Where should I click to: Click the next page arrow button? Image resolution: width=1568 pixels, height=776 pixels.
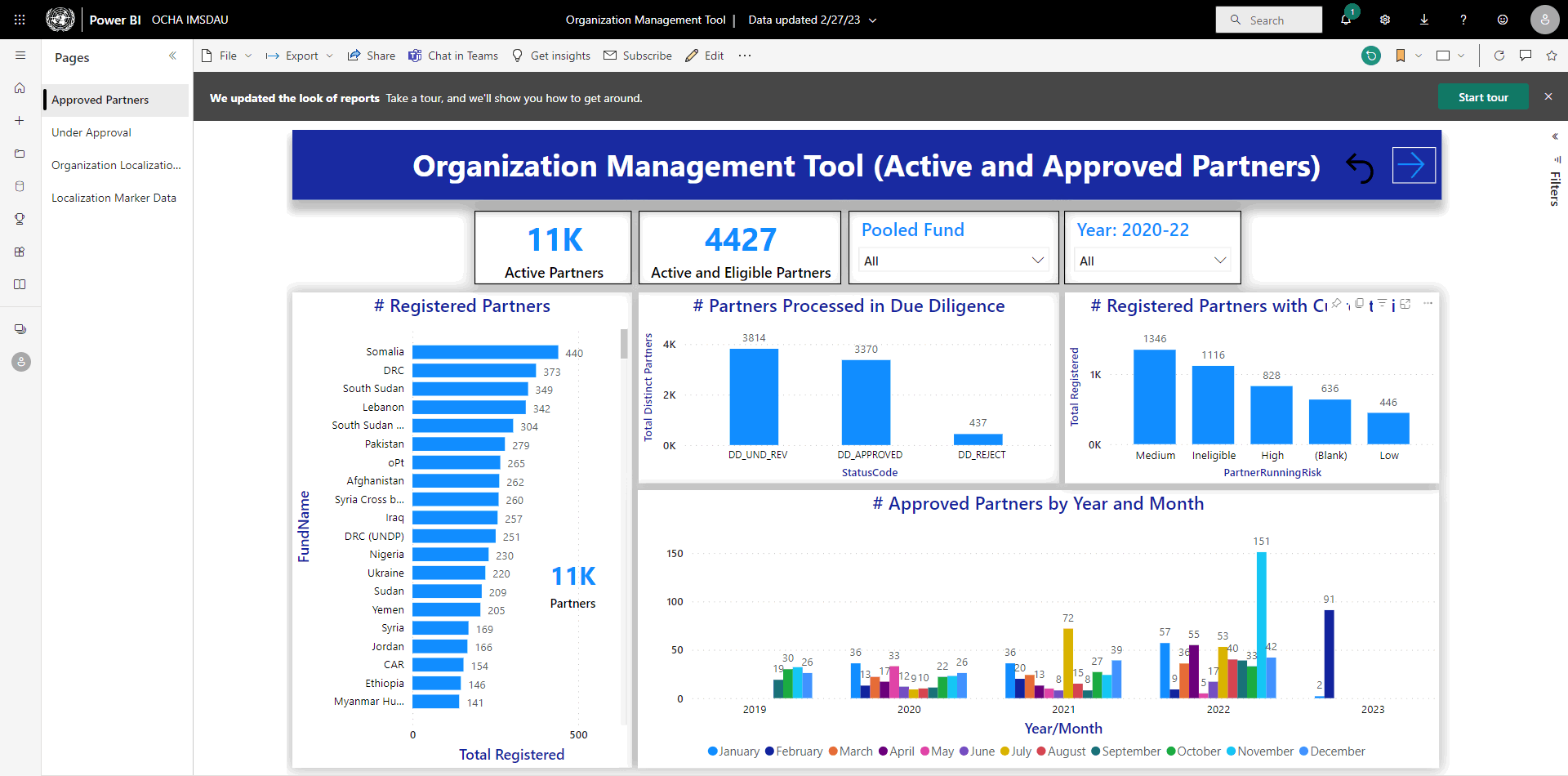pos(1414,166)
